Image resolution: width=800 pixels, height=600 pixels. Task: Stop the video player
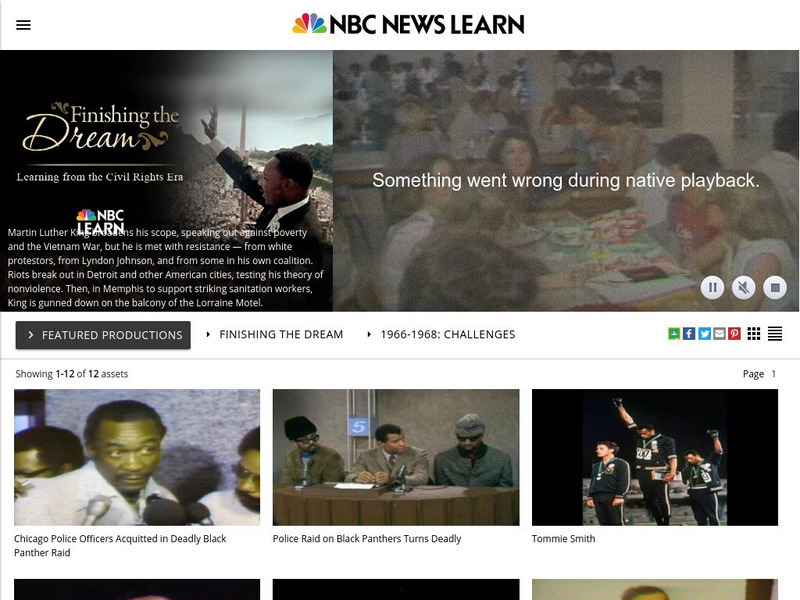click(774, 288)
